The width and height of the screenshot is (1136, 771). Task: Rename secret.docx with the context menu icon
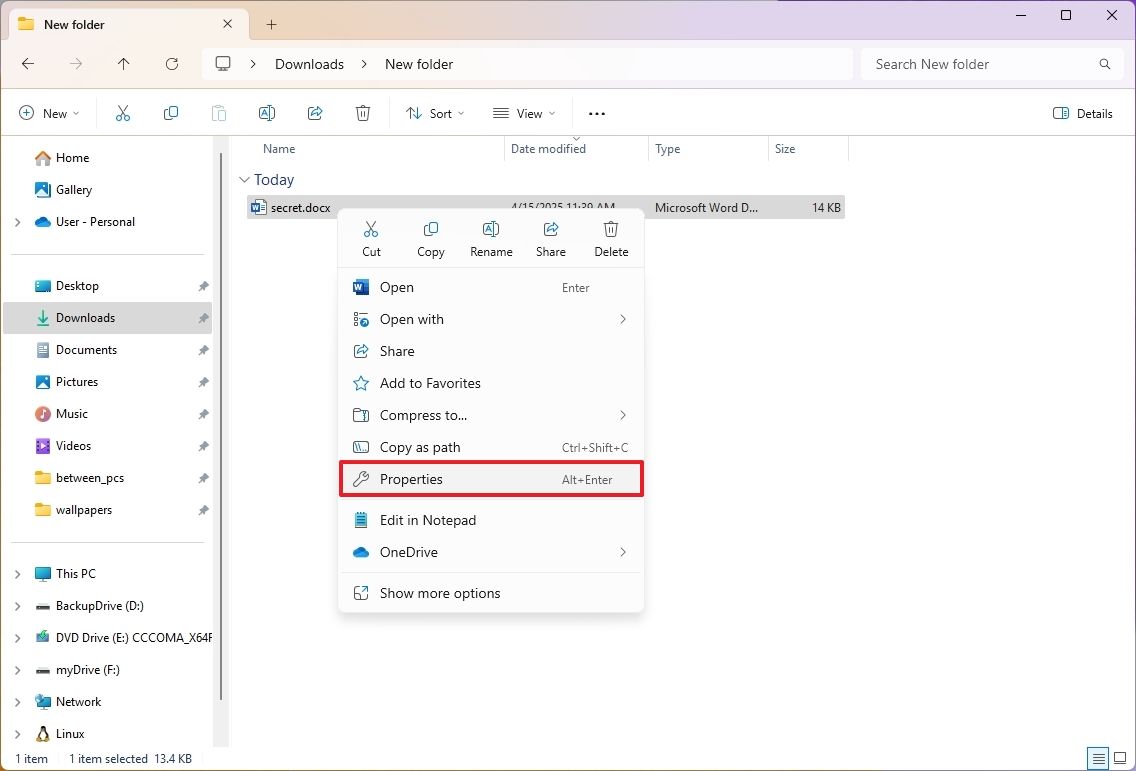(490, 238)
